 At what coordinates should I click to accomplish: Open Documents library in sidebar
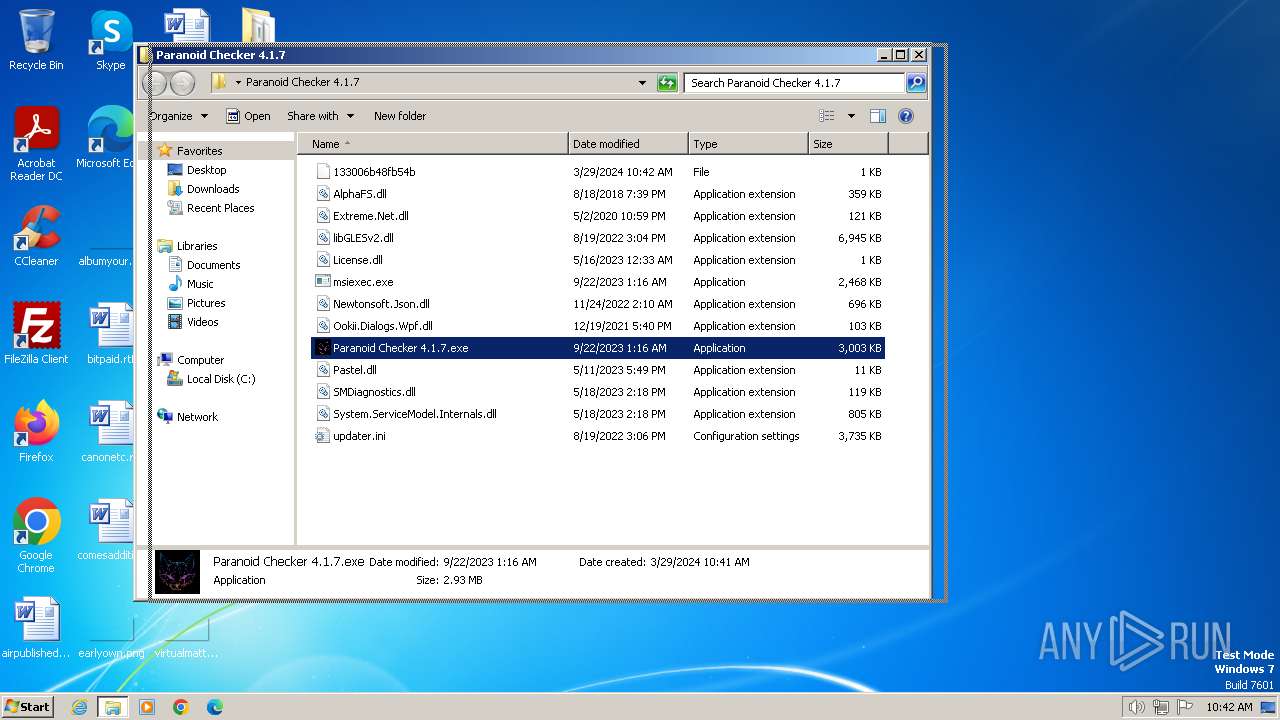213,265
